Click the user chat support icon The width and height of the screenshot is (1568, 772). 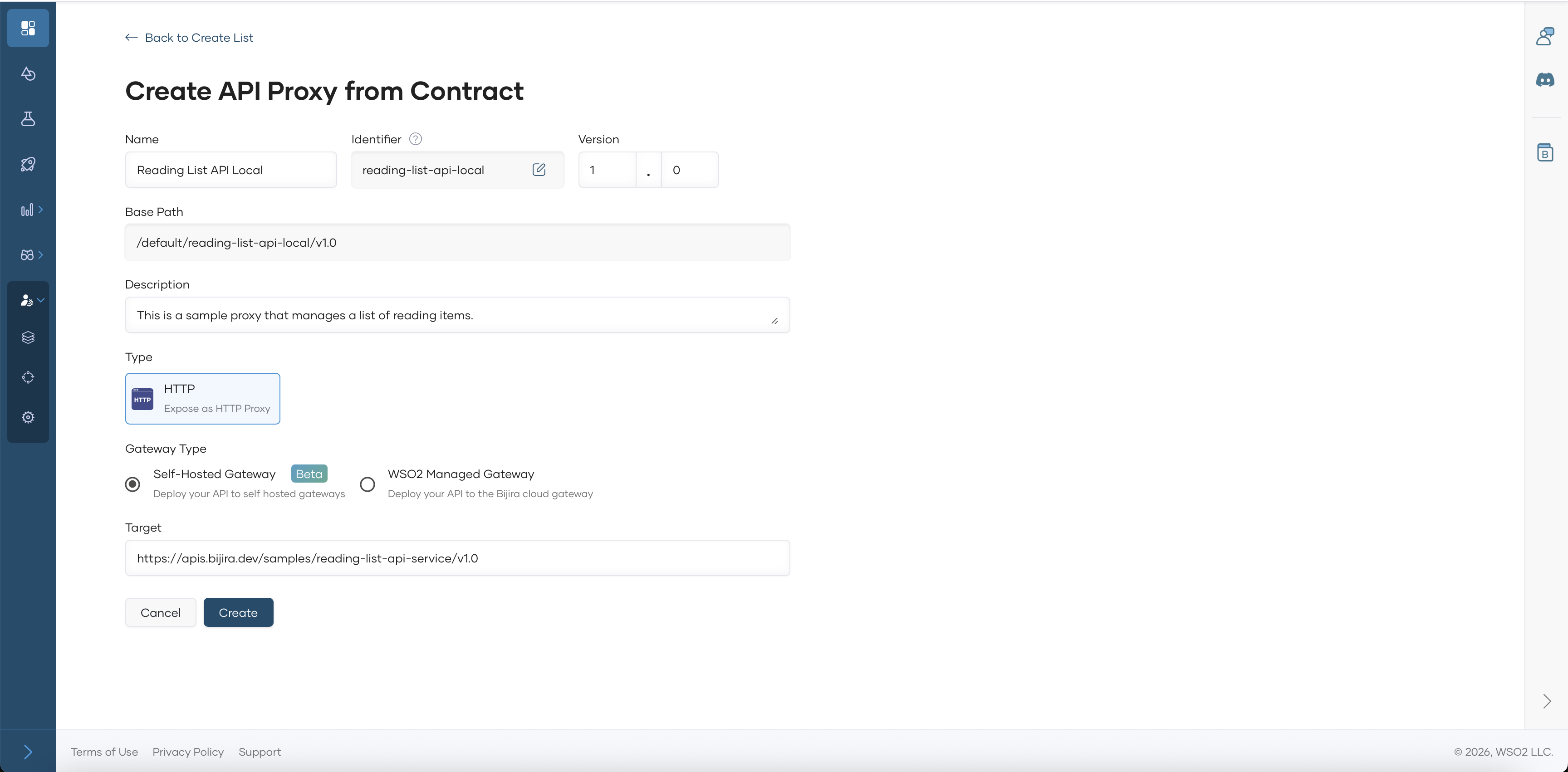[x=1545, y=36]
